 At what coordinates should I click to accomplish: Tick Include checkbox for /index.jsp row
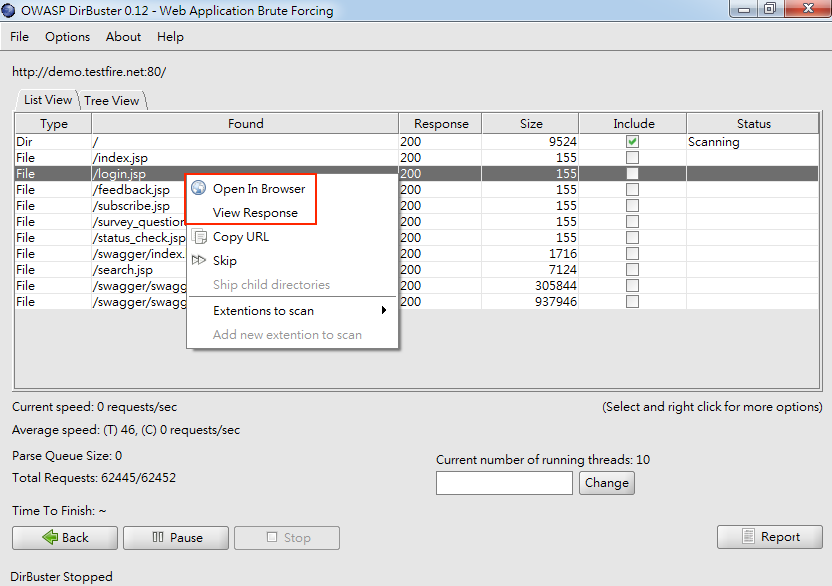pos(632,158)
